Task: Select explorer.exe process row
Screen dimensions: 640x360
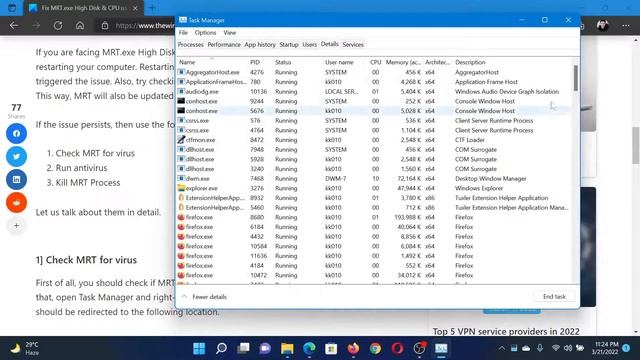Action: (374, 188)
